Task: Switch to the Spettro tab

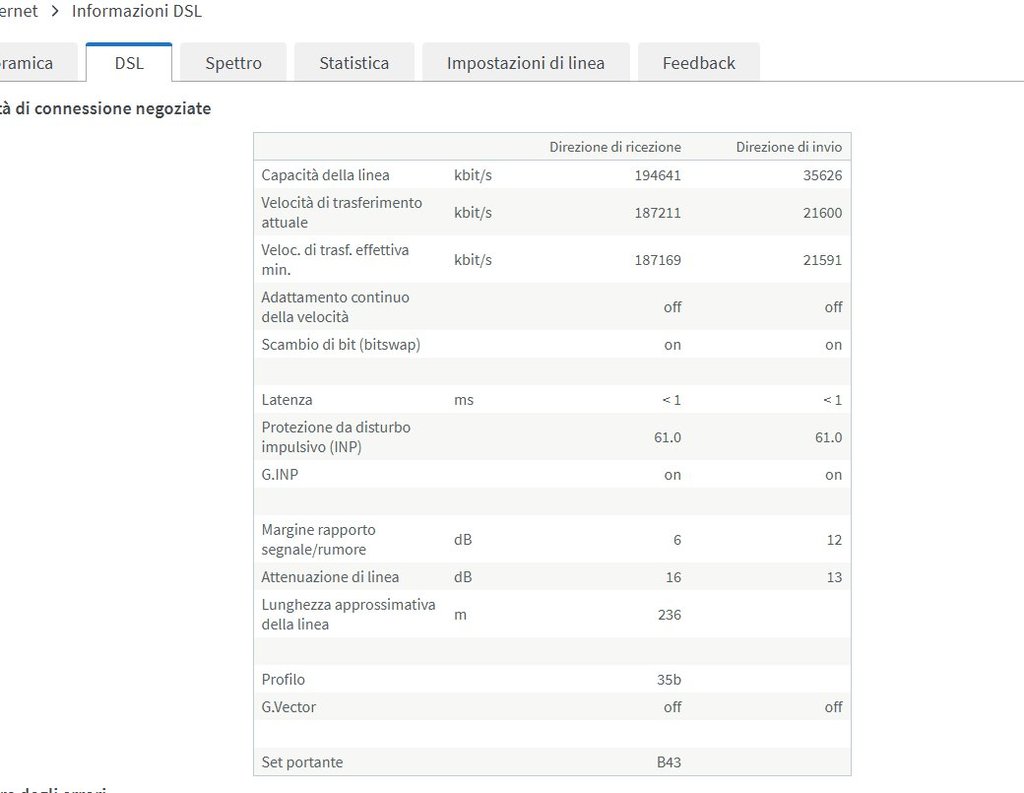Action: pos(233,63)
